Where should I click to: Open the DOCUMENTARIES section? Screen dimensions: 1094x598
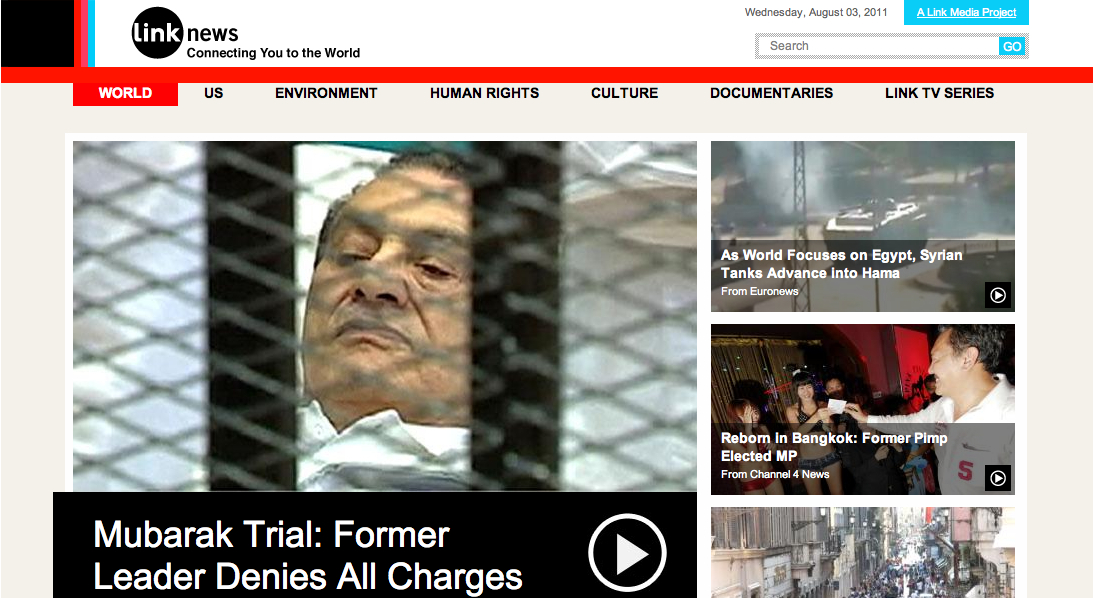(x=772, y=94)
